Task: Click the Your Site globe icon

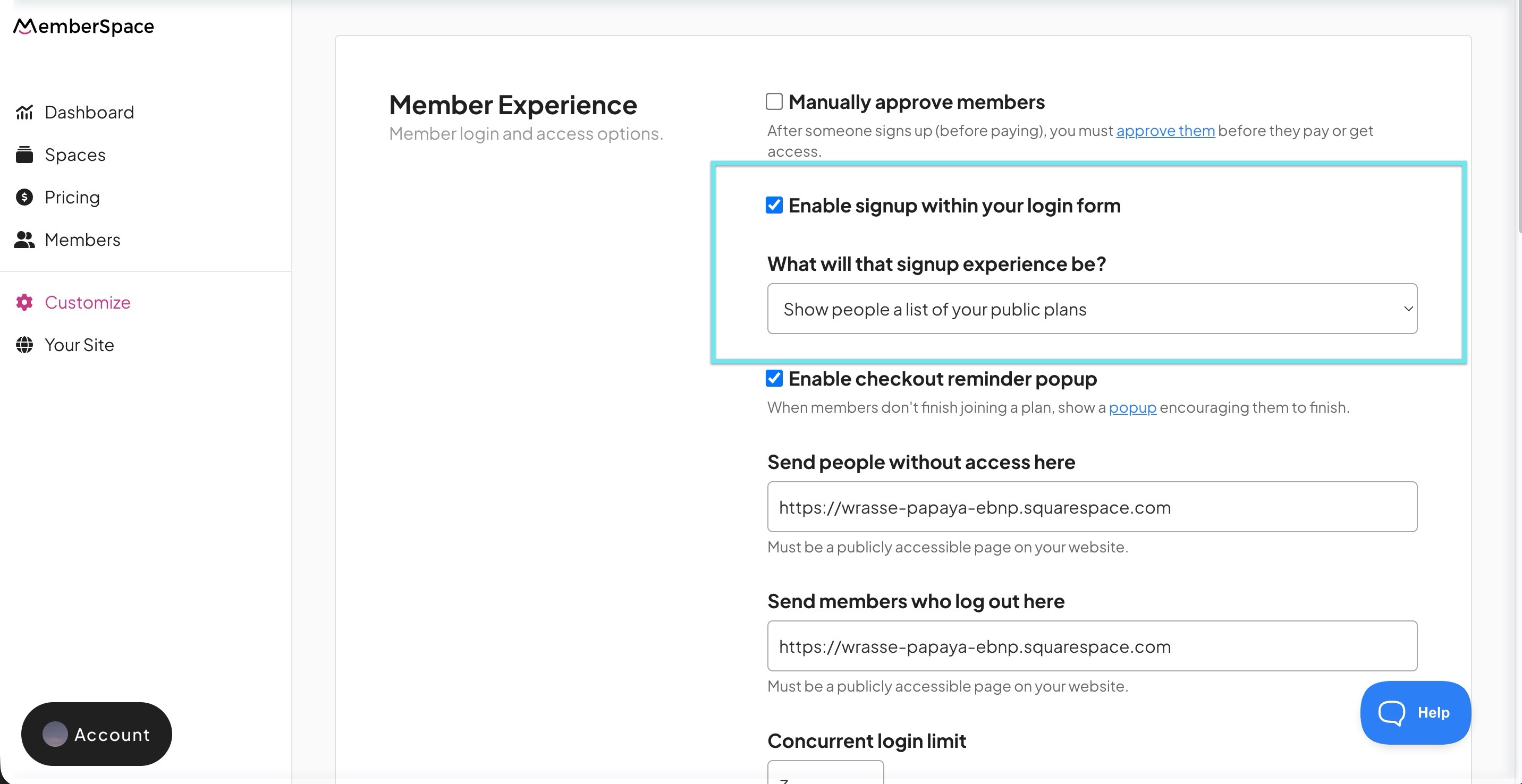Action: (x=24, y=345)
